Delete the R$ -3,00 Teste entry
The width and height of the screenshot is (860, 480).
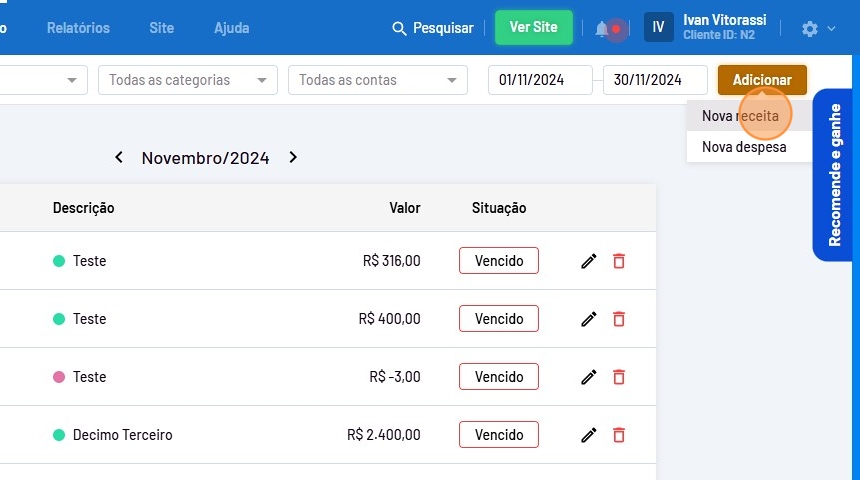619,377
